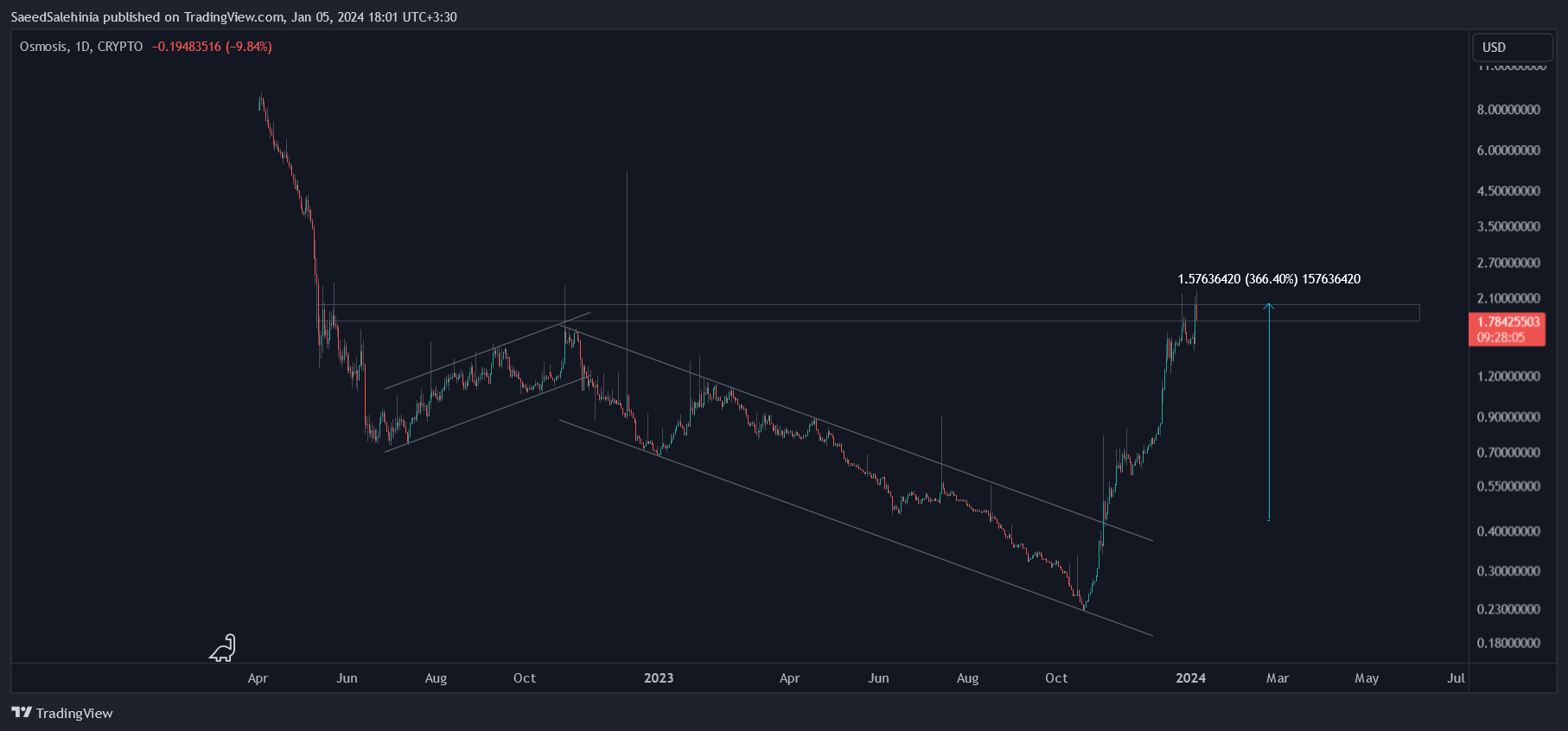Click the 2.10000000 price axis label
1568x731 pixels.
[1508, 298]
